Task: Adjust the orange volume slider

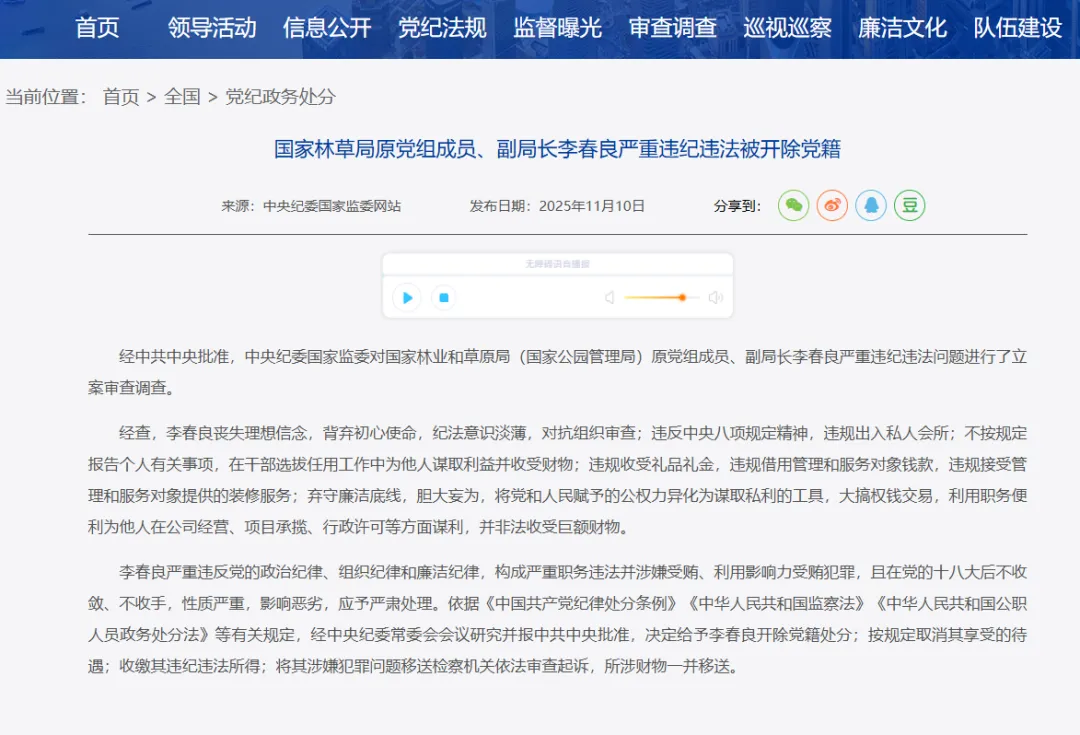Action: [x=661, y=298]
